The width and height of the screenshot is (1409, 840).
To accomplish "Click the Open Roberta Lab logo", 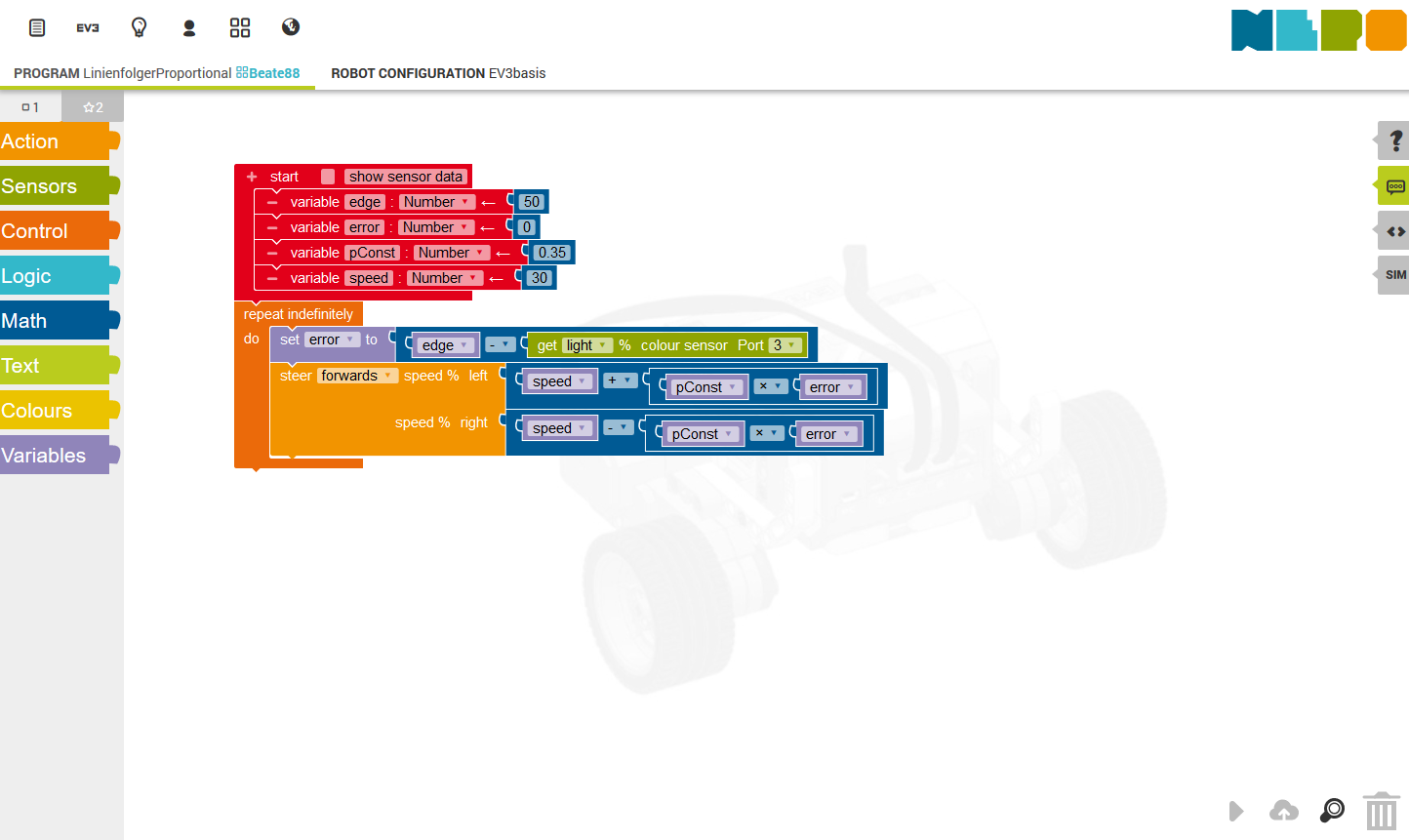I will [x=1318, y=30].
